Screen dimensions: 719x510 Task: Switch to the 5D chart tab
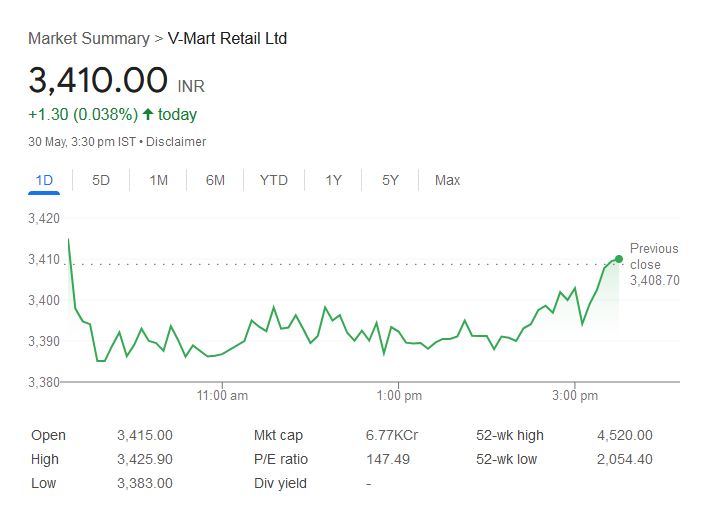pos(101,180)
